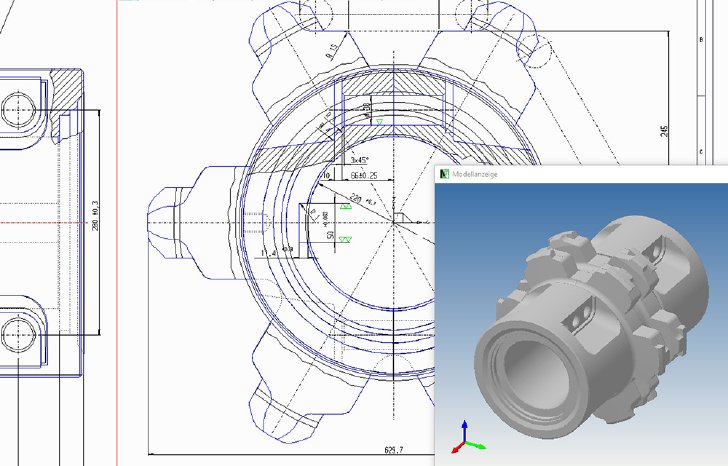
Task: Select the R 15 radius annotation
Action: pyautogui.click(x=332, y=52)
